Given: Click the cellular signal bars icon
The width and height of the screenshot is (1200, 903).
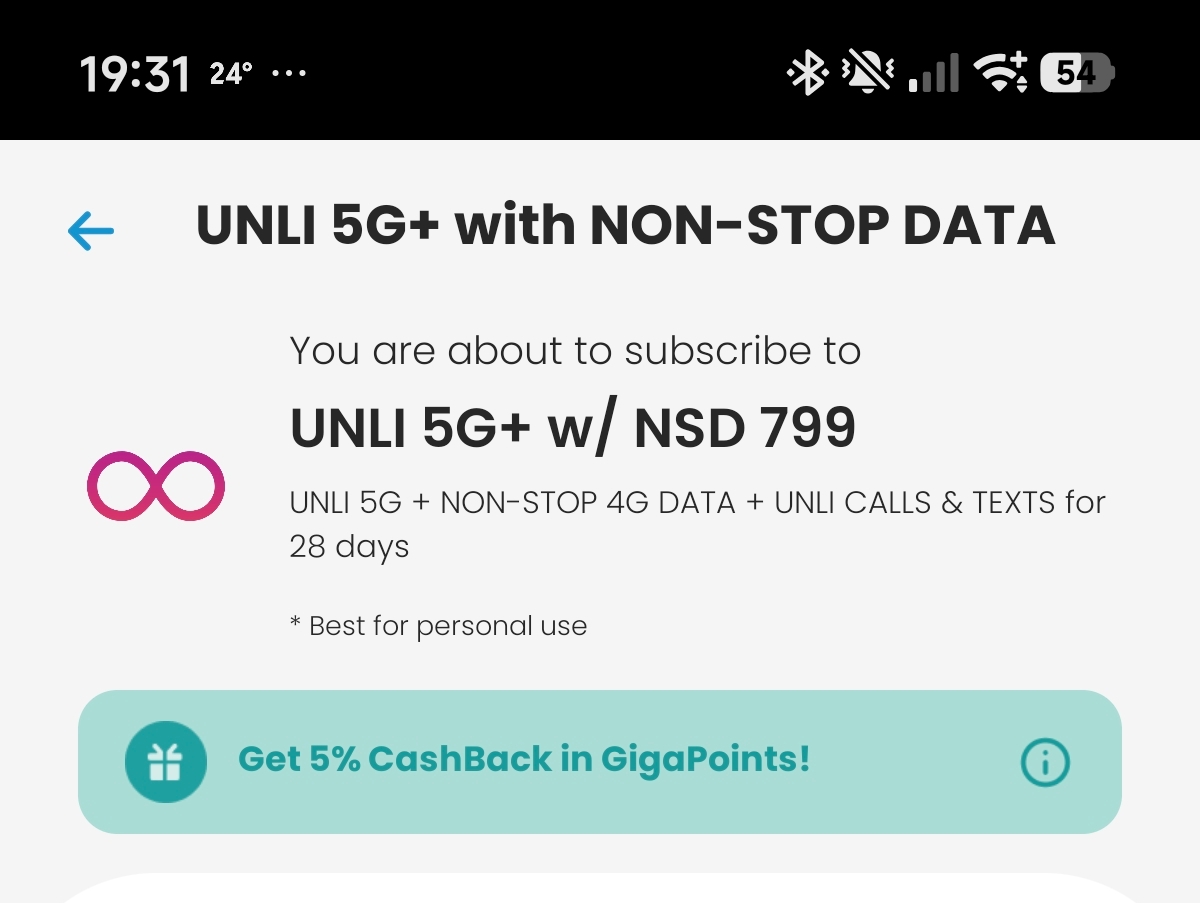Looking at the screenshot, I should pyautogui.click(x=933, y=73).
